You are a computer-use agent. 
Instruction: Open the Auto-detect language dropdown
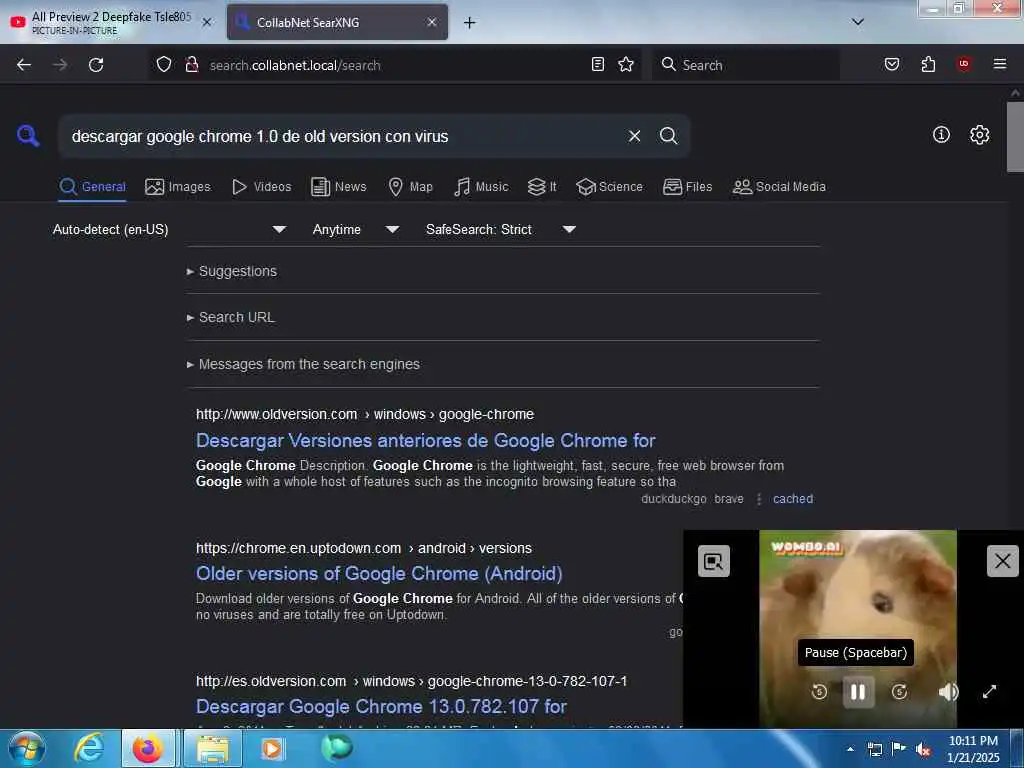(169, 229)
